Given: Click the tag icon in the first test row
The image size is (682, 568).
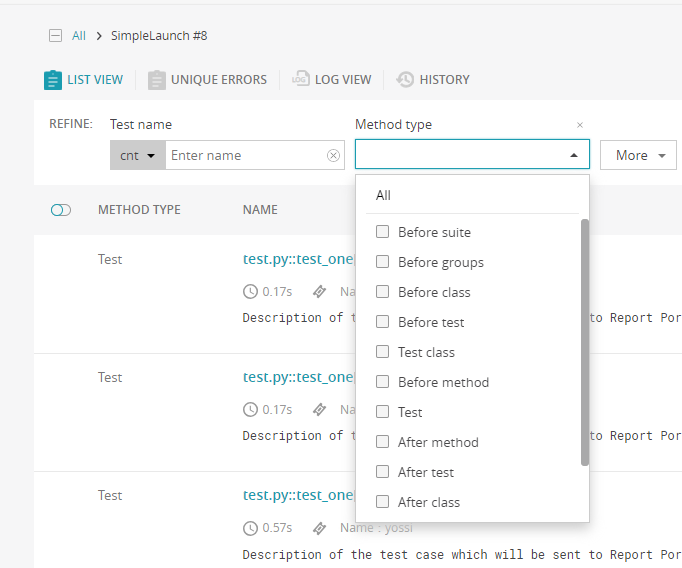Looking at the screenshot, I should [x=320, y=291].
